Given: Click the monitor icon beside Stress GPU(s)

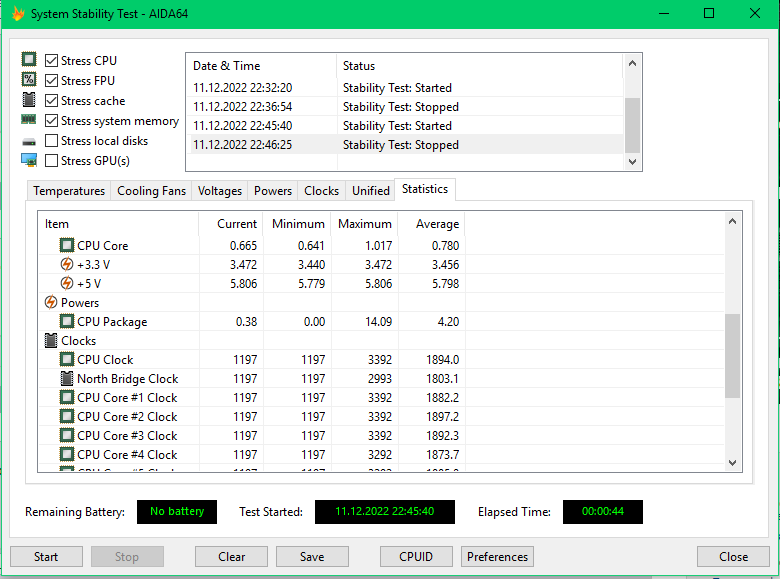Looking at the screenshot, I should (29, 160).
